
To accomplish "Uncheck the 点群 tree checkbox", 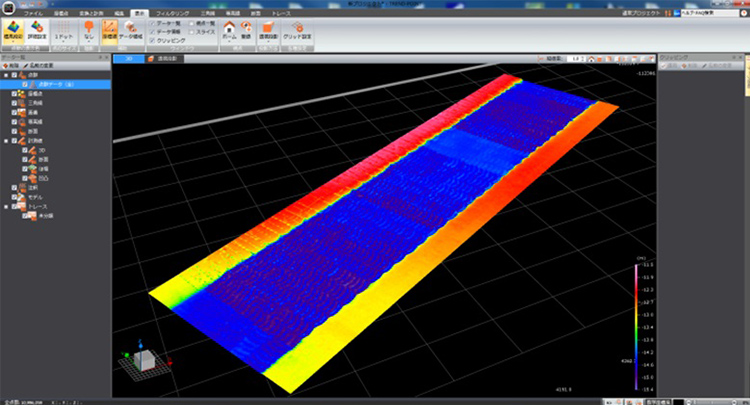I will tap(14, 75).
